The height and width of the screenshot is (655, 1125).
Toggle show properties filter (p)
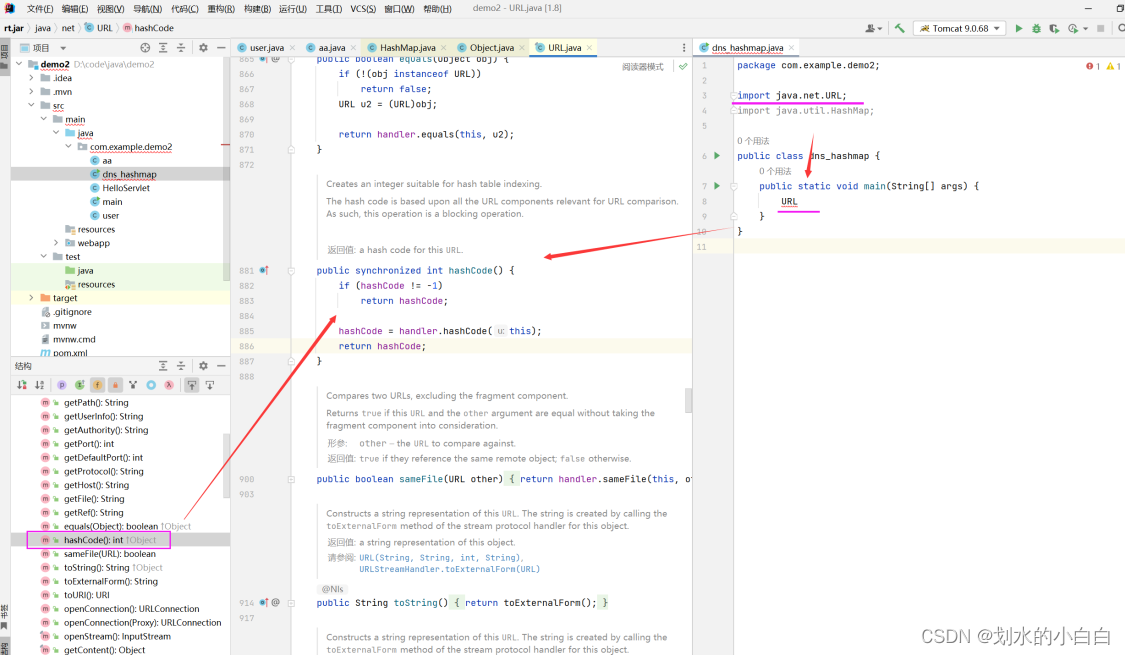[62, 385]
